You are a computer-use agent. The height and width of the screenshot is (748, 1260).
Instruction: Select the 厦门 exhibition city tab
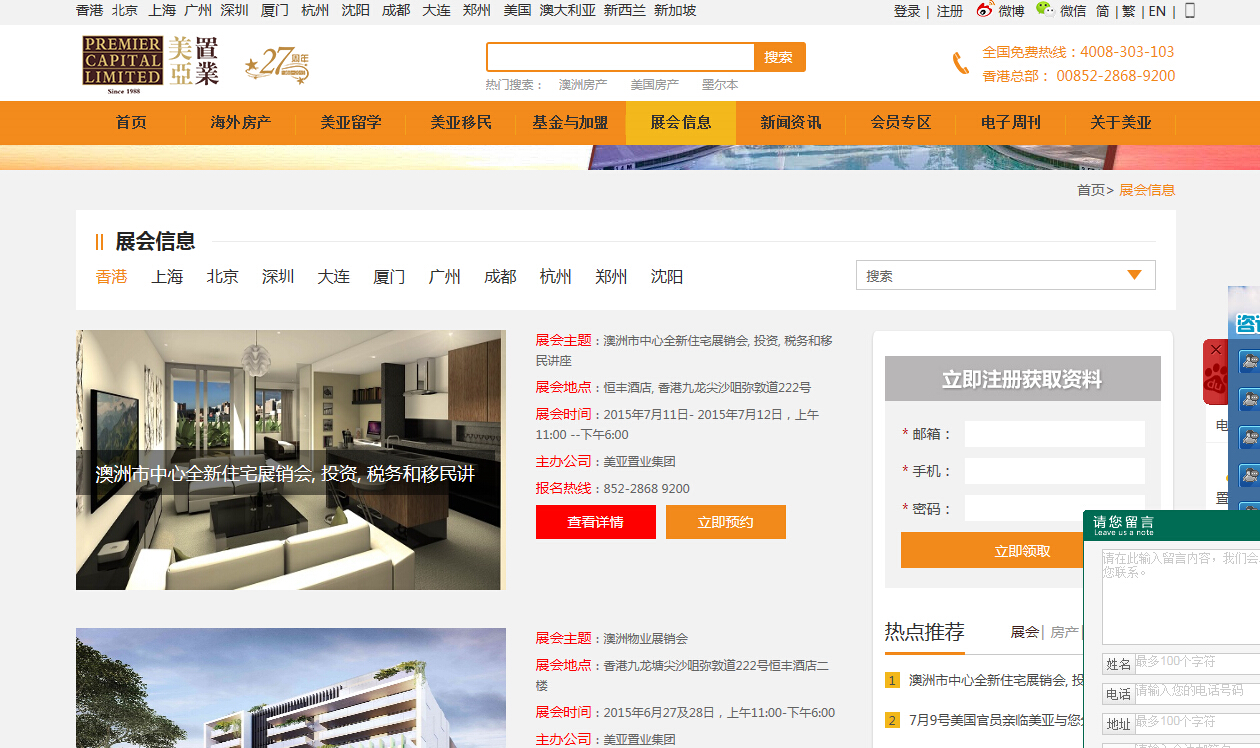point(389,277)
